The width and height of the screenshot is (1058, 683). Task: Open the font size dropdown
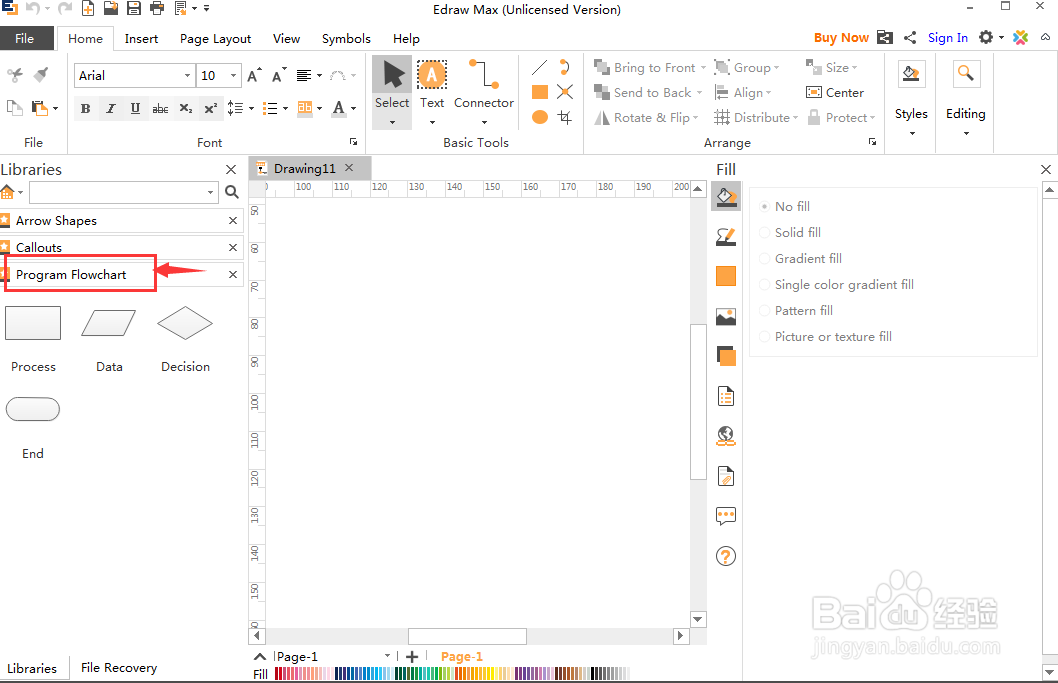click(233, 76)
